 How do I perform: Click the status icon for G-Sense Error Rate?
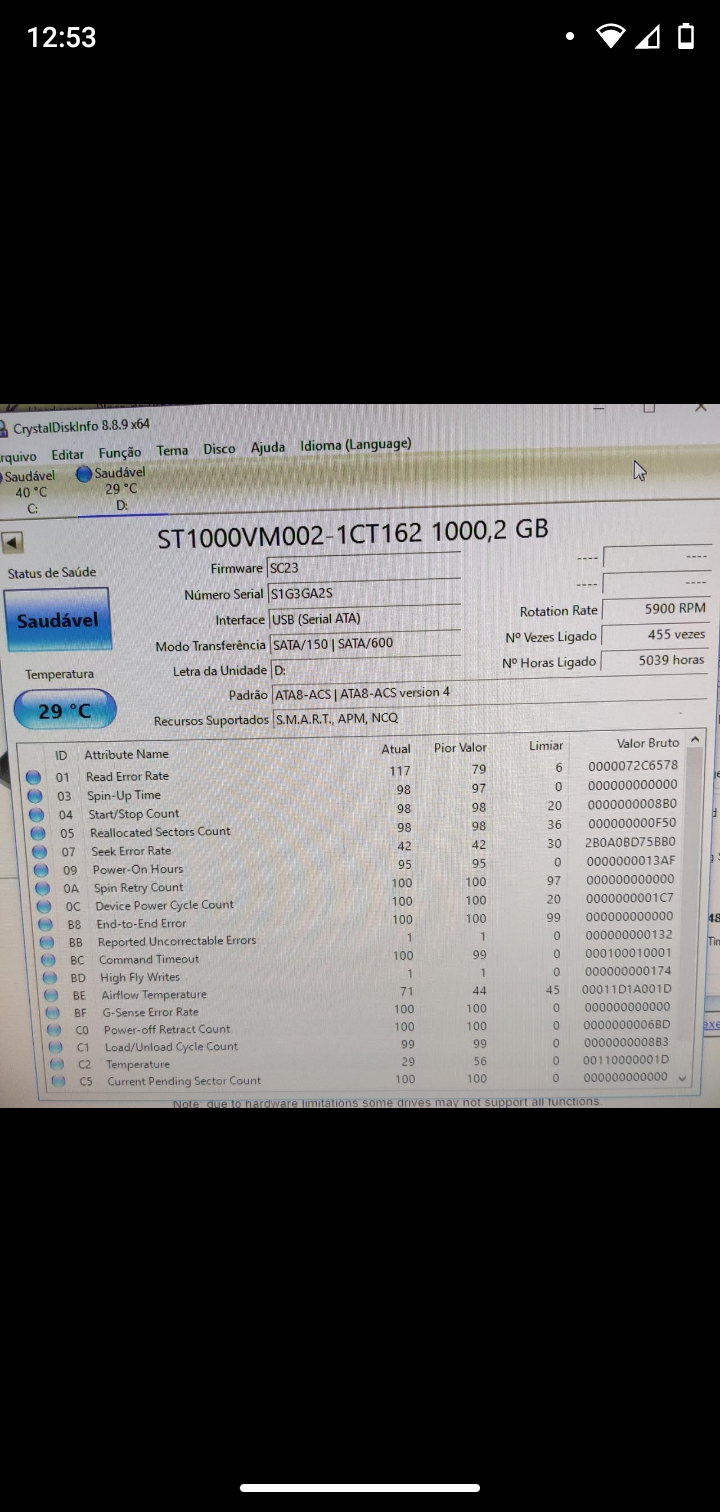point(55,1013)
